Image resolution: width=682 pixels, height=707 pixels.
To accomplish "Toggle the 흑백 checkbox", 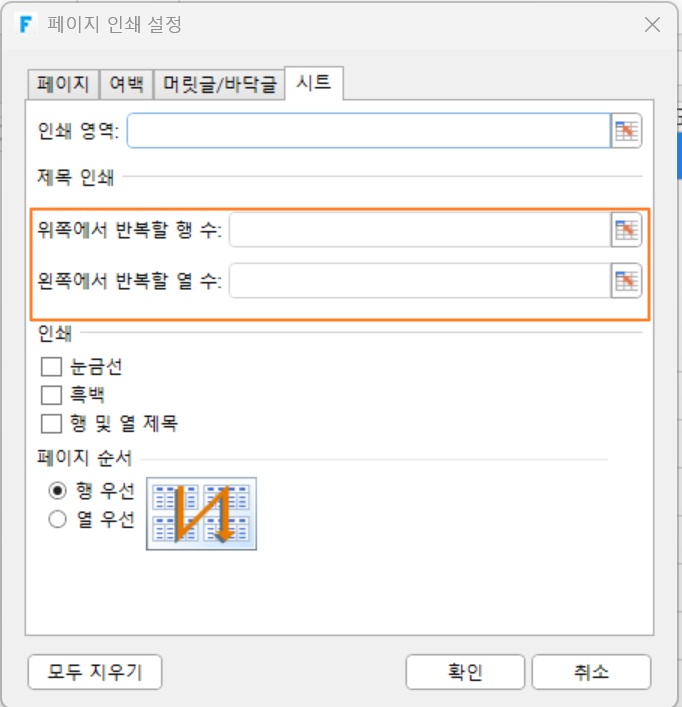I will [51, 395].
